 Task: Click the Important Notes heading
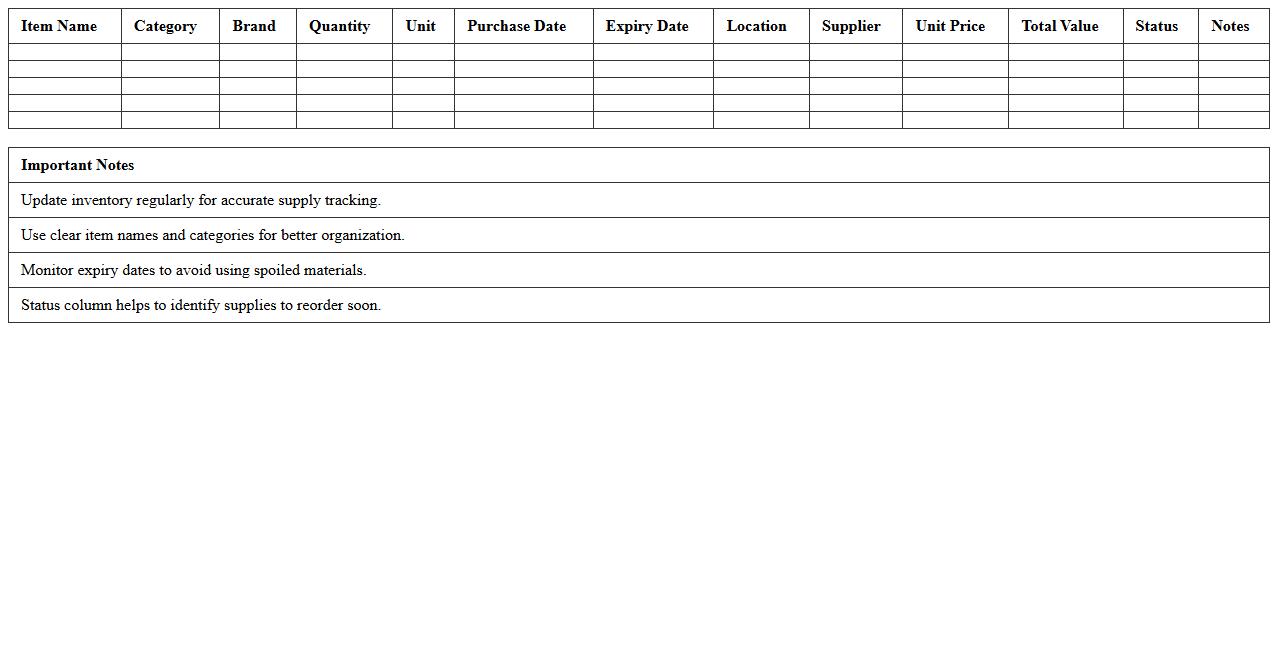tap(77, 165)
